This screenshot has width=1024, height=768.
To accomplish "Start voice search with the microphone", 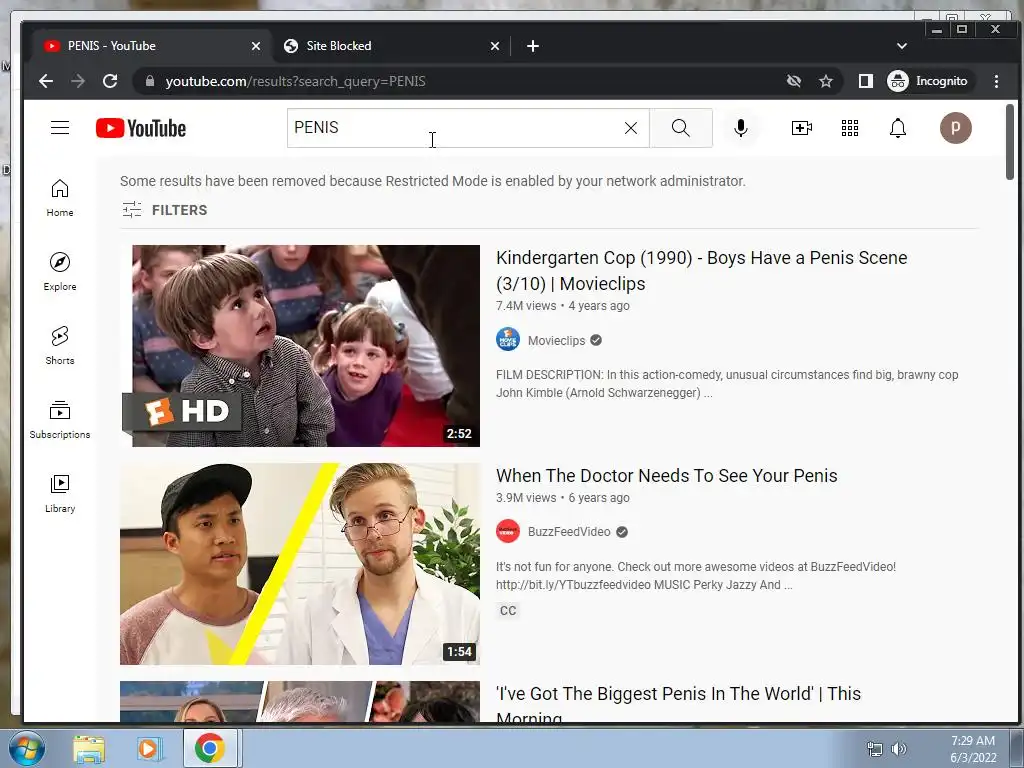I will [741, 128].
